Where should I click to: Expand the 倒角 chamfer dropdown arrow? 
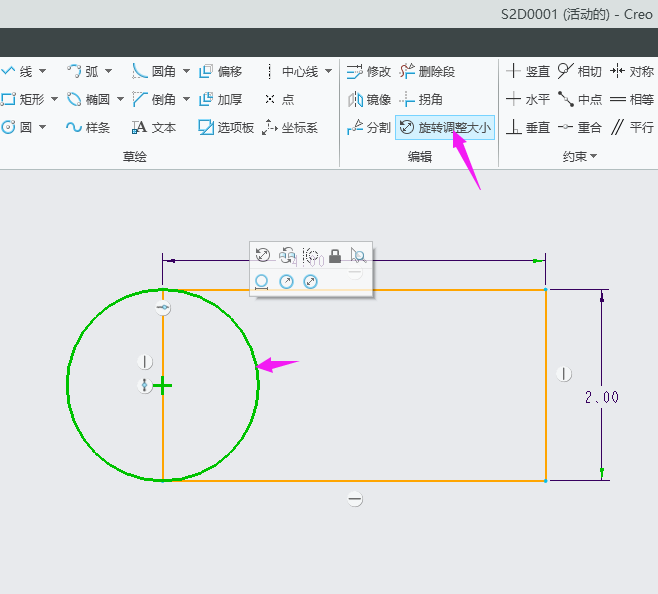click(186, 99)
